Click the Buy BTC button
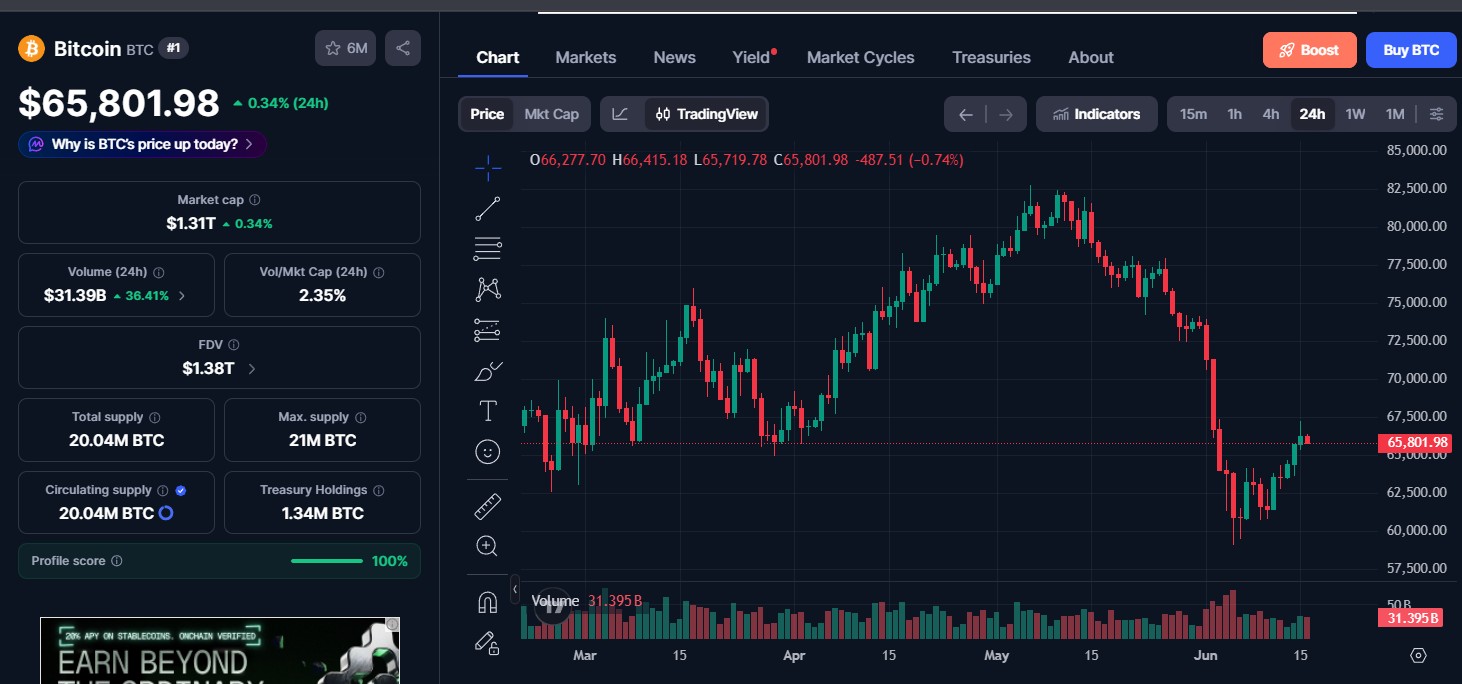 tap(1411, 50)
